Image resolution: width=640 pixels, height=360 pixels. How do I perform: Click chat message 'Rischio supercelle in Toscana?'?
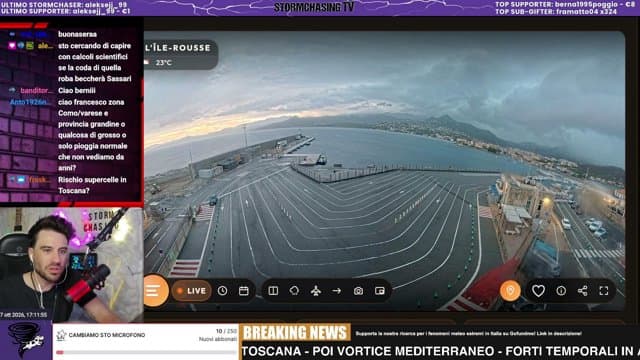[92, 185]
